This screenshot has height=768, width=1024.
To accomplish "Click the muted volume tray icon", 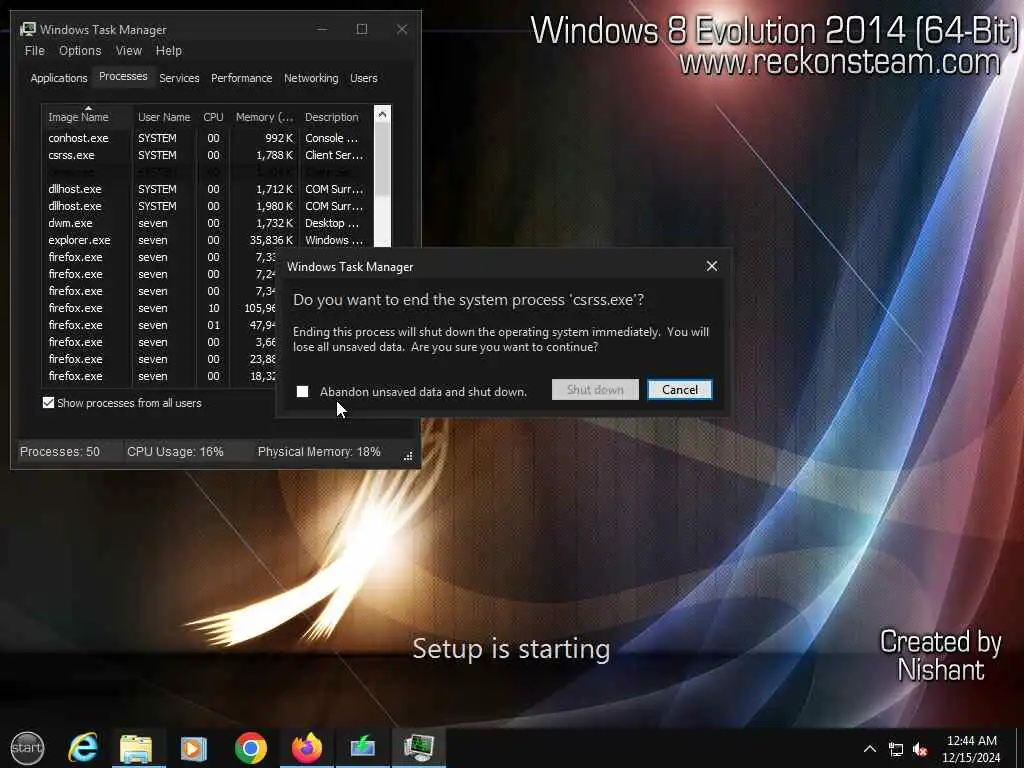I will 920,749.
